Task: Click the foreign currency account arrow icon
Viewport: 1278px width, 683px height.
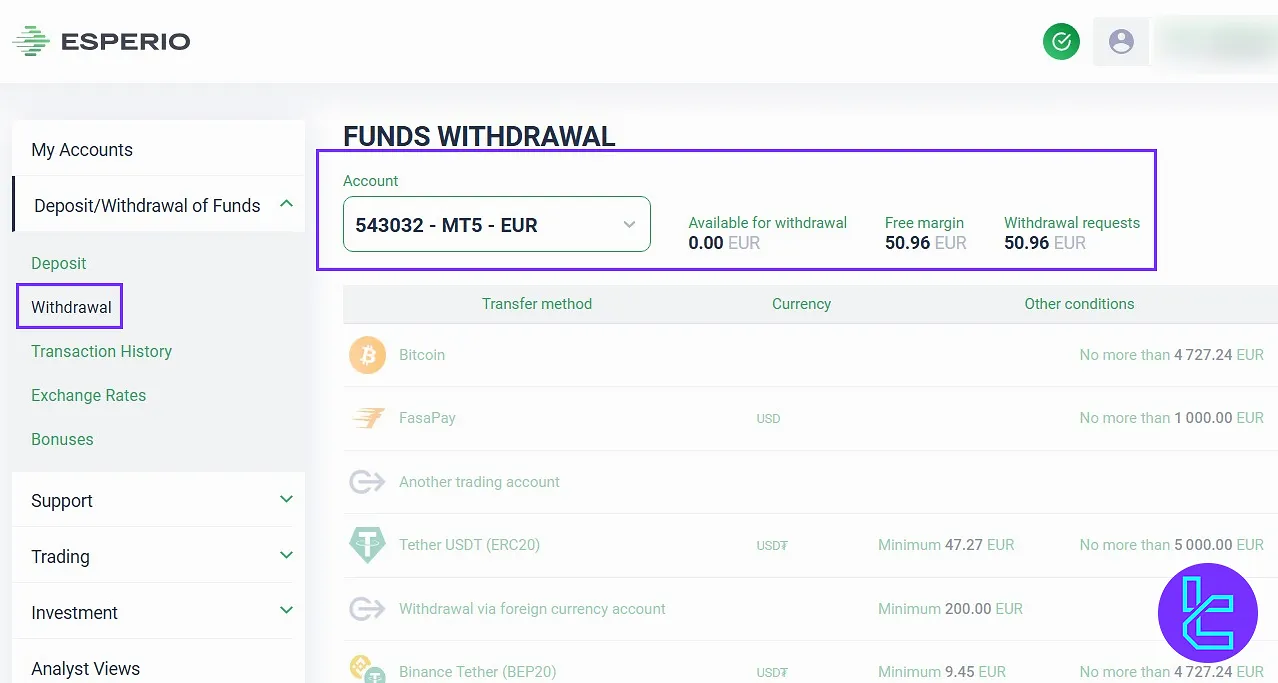Action: click(x=367, y=609)
